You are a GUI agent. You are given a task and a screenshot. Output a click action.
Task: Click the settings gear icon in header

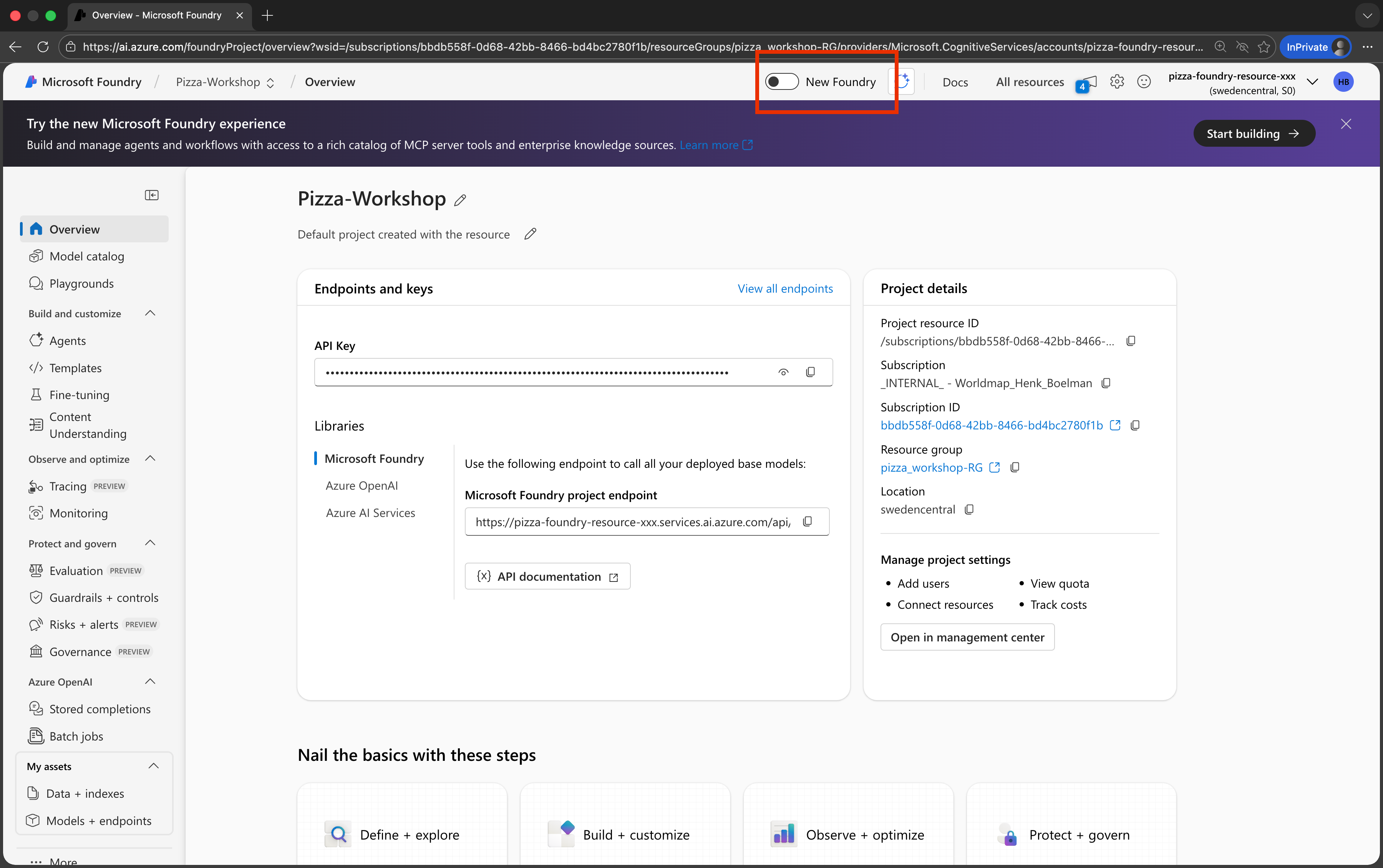click(x=1117, y=82)
